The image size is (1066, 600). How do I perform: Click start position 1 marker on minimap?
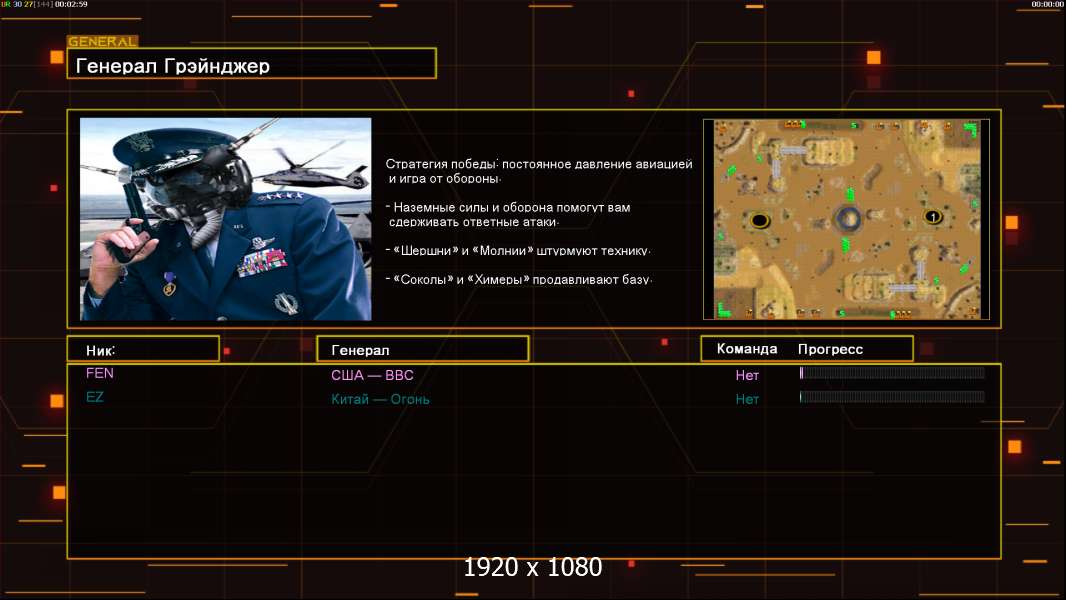[x=932, y=217]
